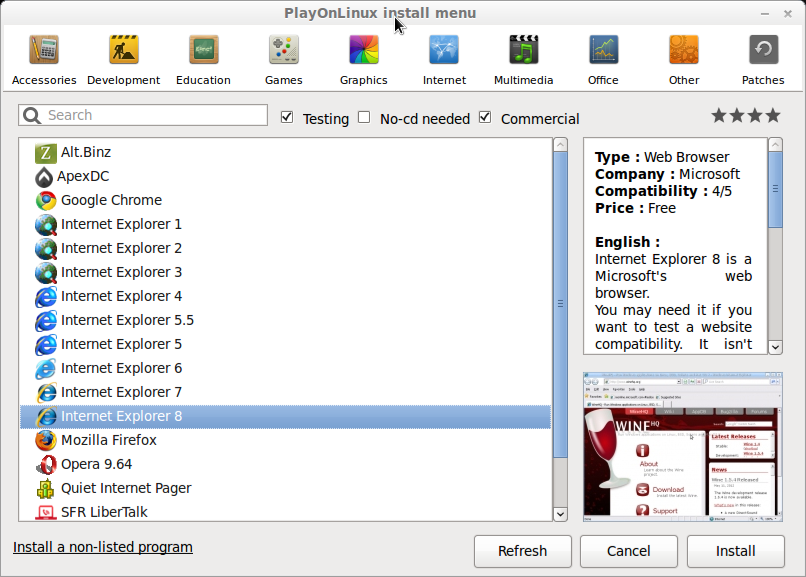Enable the No-cd needed checkbox

click(364, 118)
